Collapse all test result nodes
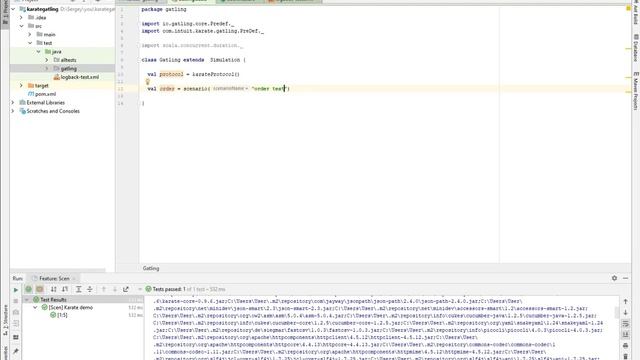This screenshot has width=640, height=360. (x=90, y=289)
